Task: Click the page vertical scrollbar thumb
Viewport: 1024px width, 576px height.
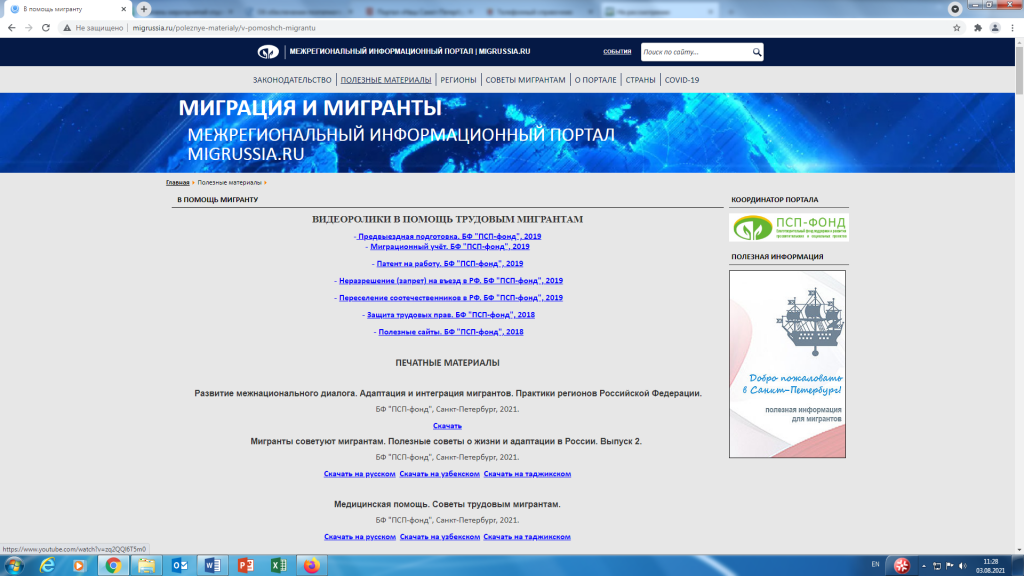Action: [x=1019, y=70]
